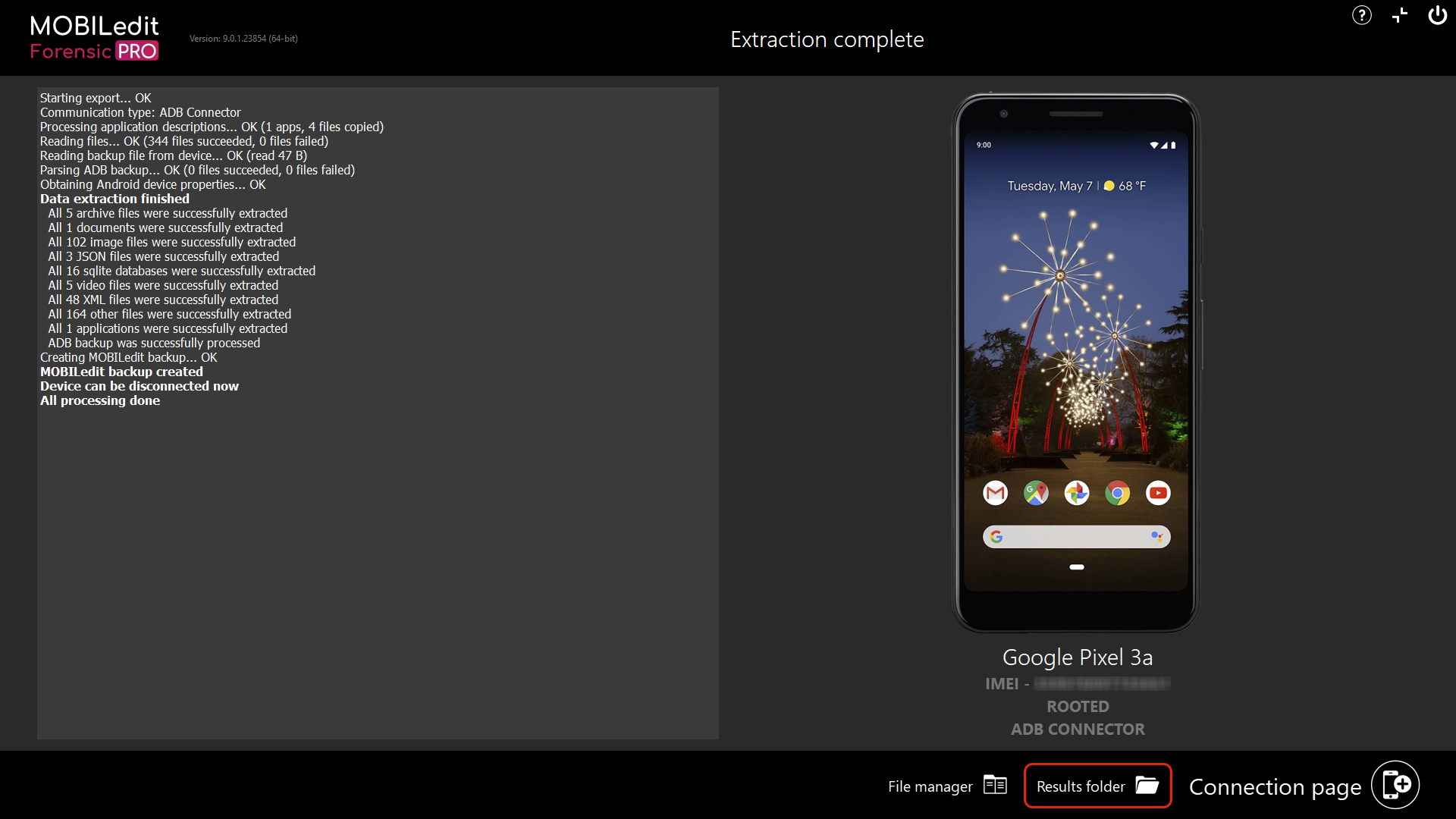Click the File manager document icon

click(x=996, y=786)
